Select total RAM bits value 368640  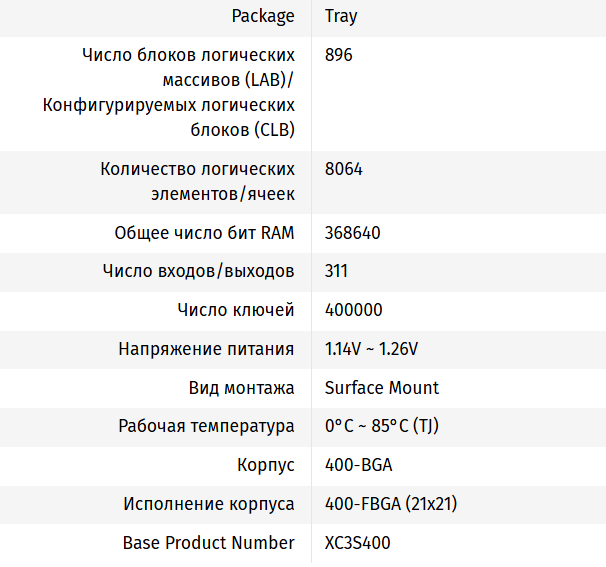point(353,233)
